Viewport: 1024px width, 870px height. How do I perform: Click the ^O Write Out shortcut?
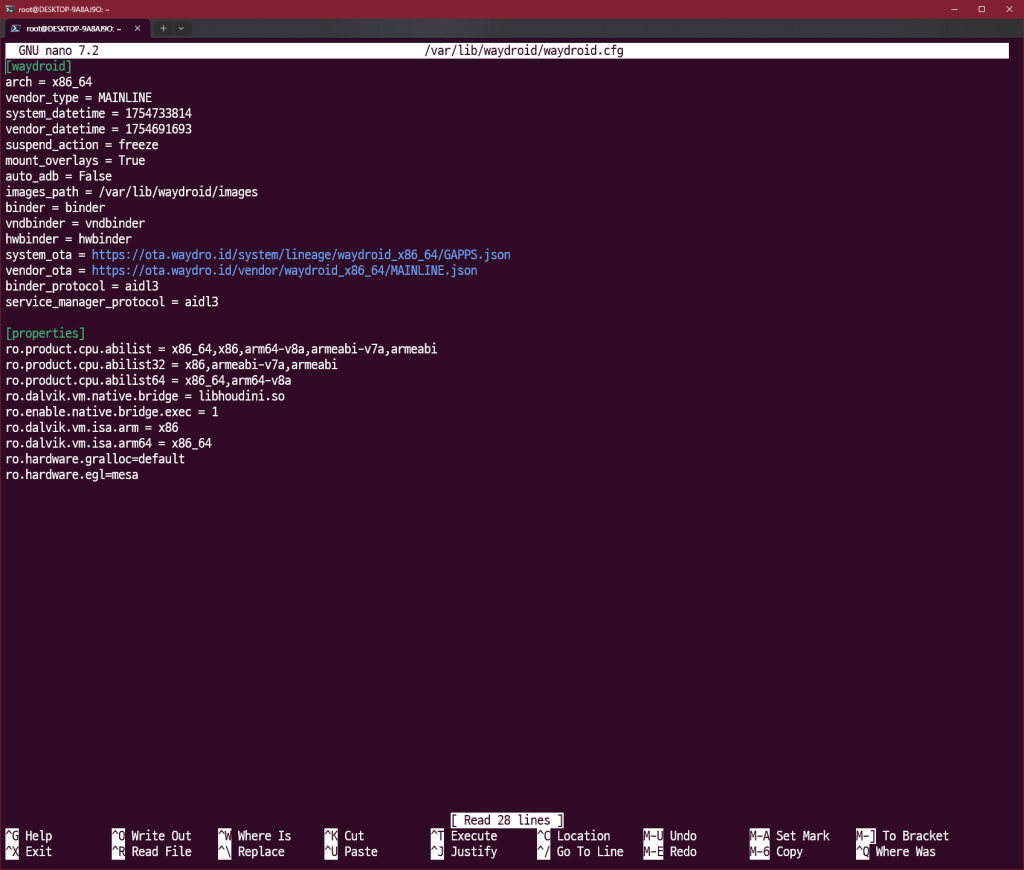point(150,836)
